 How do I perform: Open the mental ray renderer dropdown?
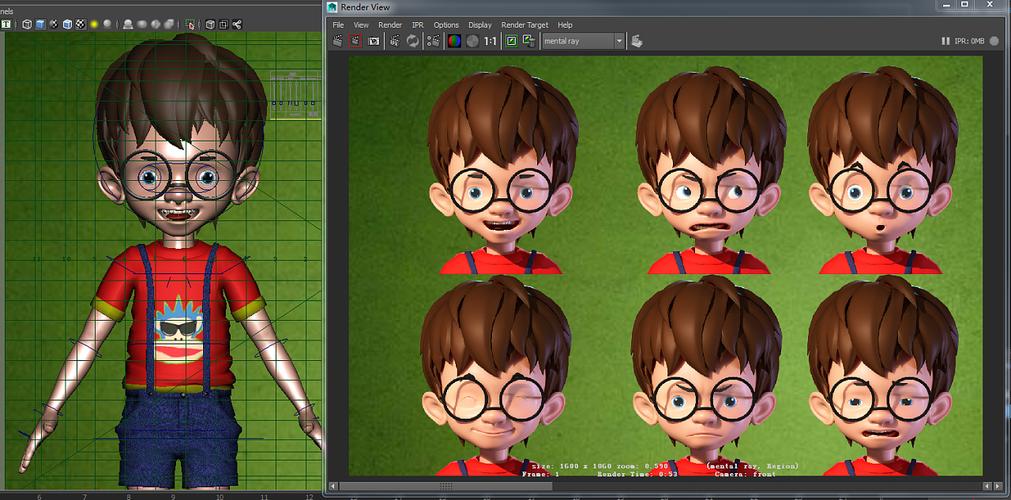click(584, 41)
